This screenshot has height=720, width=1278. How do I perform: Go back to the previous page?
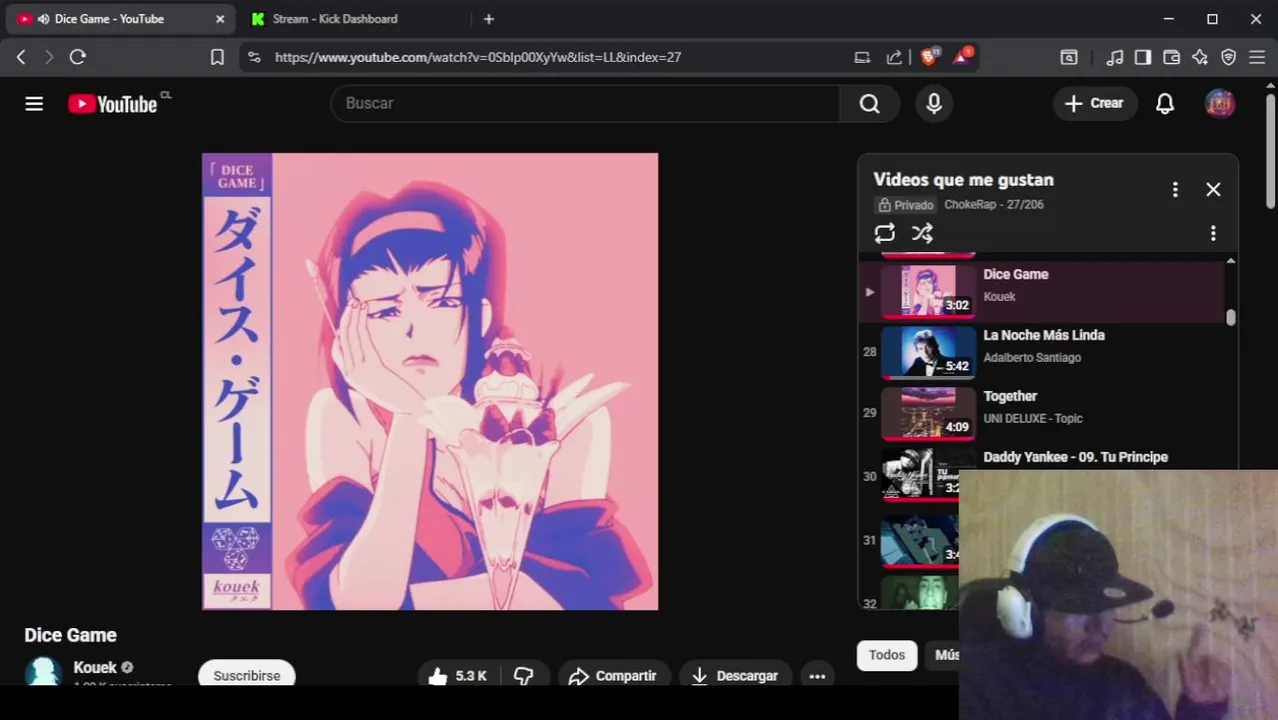click(x=21, y=57)
